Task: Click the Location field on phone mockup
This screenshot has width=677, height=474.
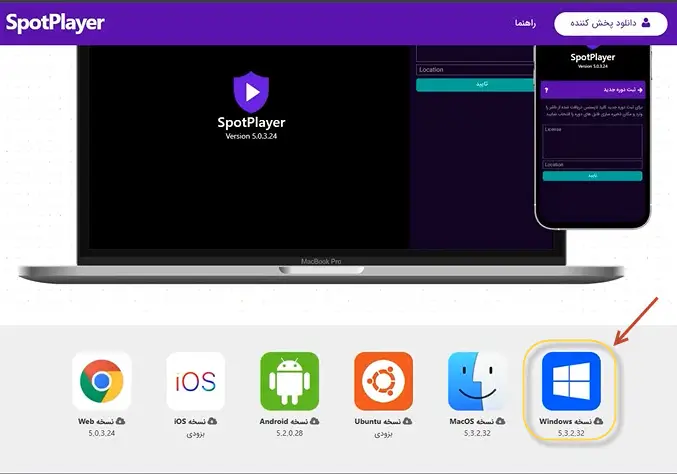Action: click(x=592, y=164)
